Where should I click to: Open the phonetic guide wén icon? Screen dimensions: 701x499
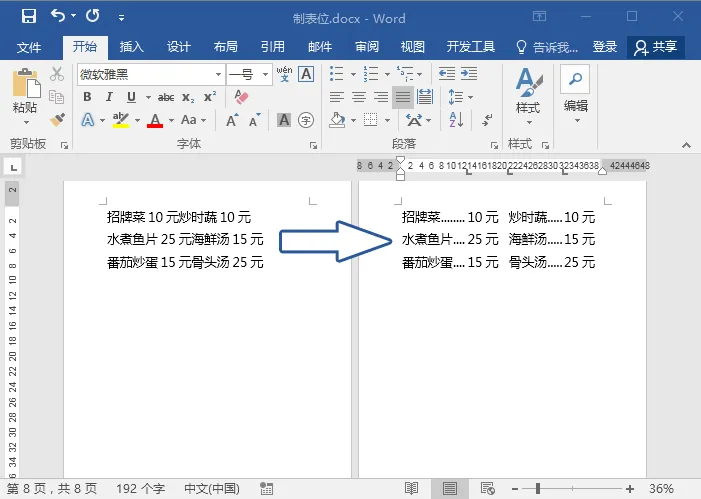(284, 74)
